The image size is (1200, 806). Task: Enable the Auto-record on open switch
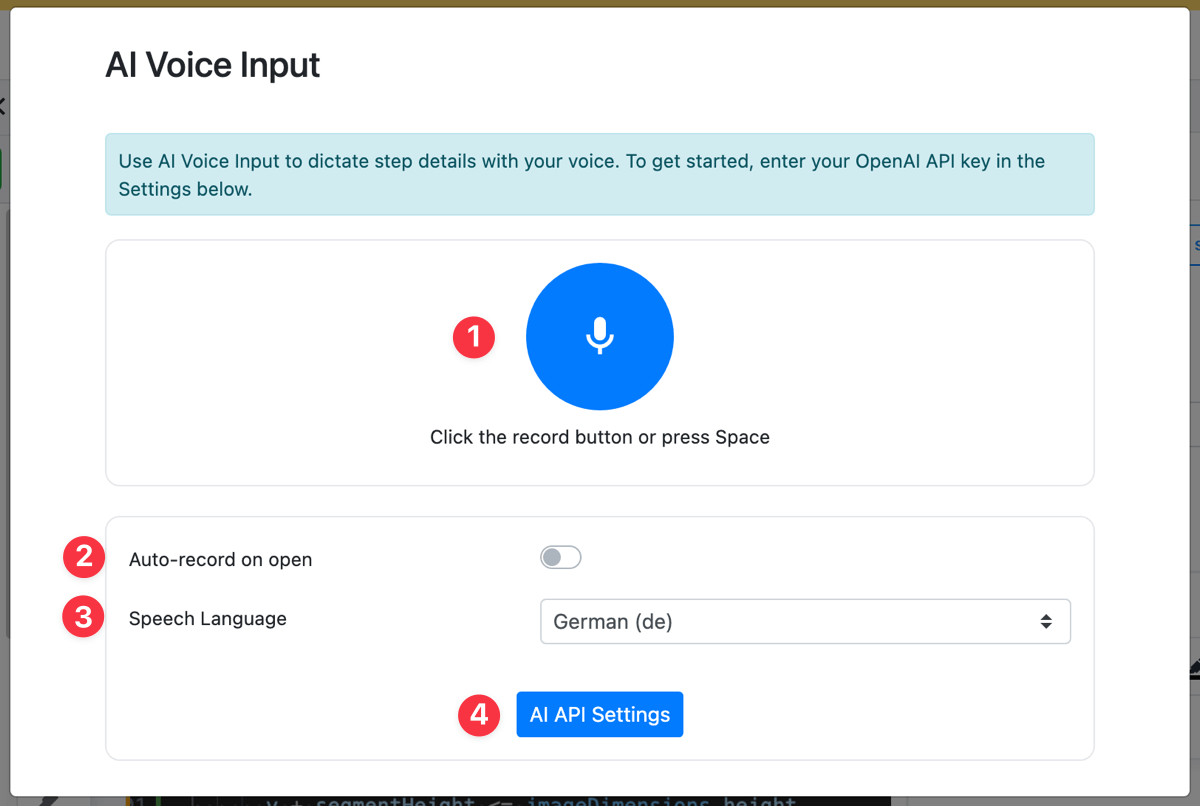pyautogui.click(x=560, y=558)
